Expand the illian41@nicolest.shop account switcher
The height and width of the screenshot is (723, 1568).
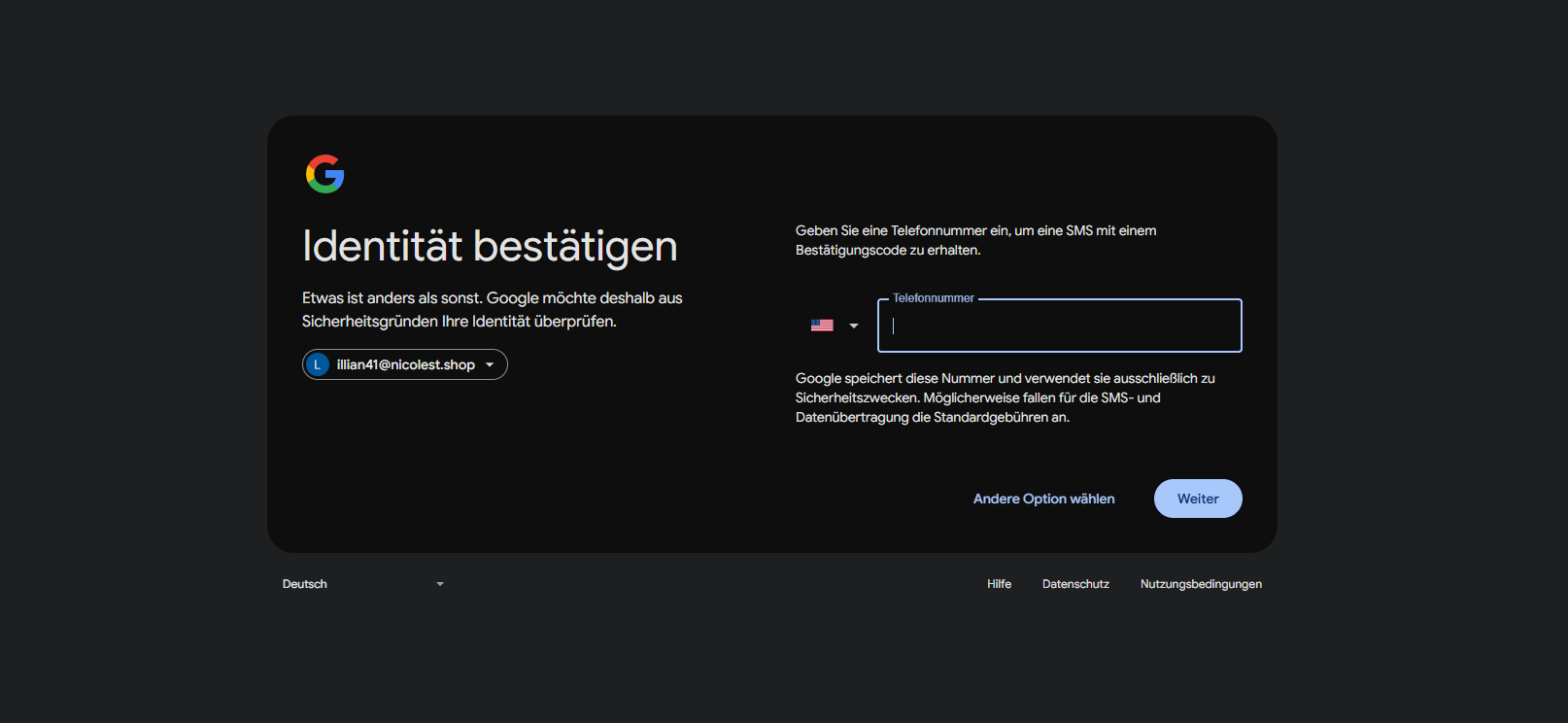coord(405,364)
